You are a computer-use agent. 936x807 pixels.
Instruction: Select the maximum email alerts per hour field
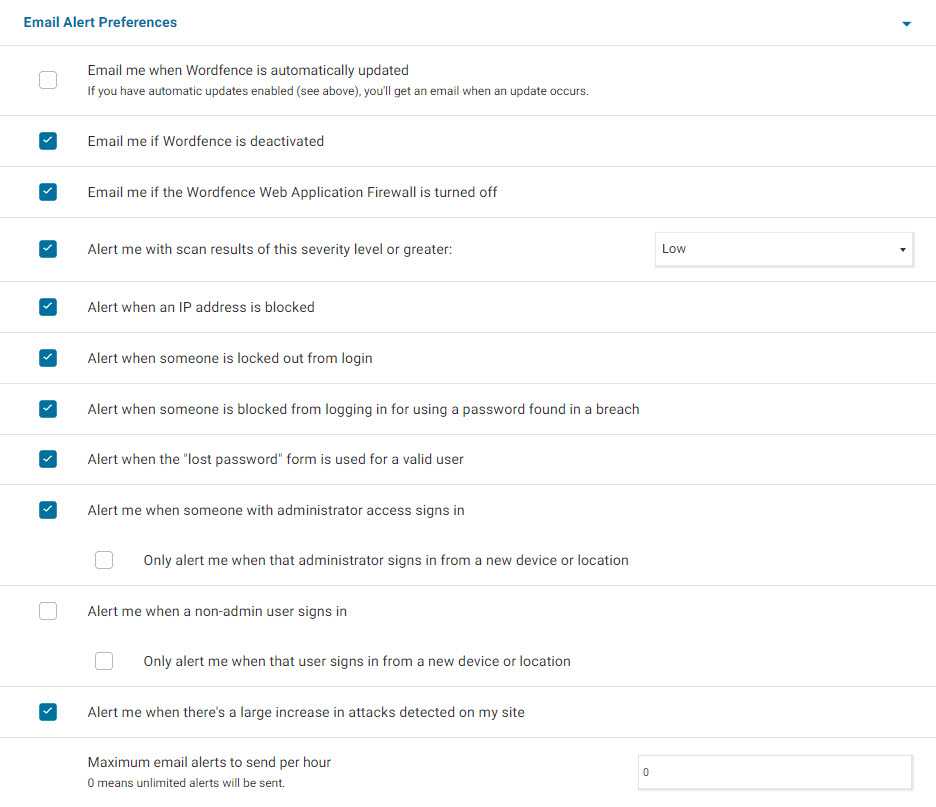[775, 772]
